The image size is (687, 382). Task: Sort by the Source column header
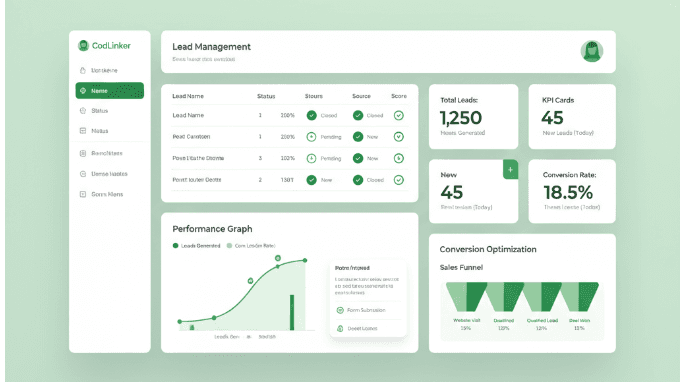(361, 96)
